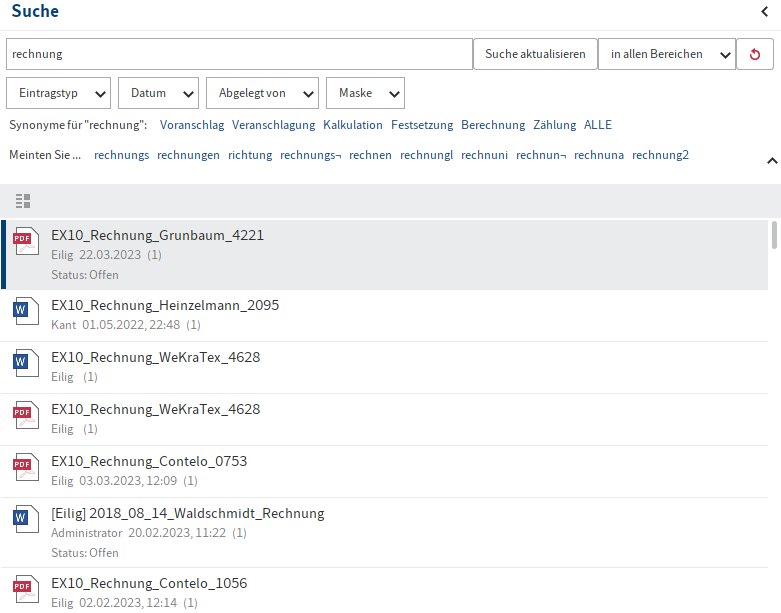
Task: Choose suggestion 'rechnungl'
Action: coord(426,155)
